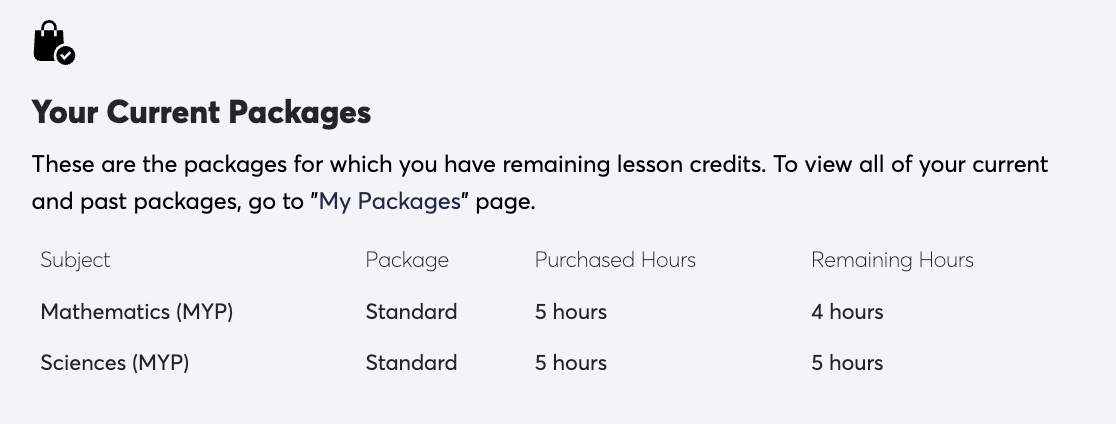Click 'and past packages, go to' text
Viewport: 1116px width, 424px height.
pyautogui.click(x=168, y=202)
